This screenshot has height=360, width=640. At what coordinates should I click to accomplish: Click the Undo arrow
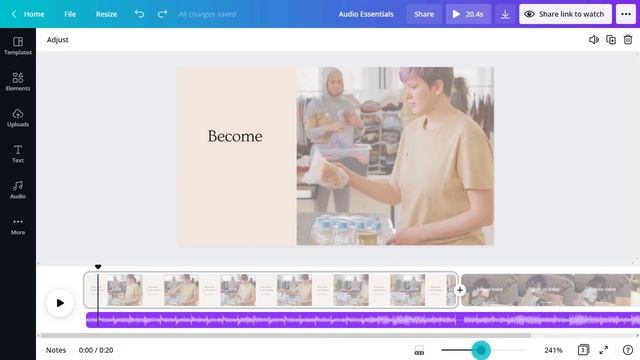139,14
